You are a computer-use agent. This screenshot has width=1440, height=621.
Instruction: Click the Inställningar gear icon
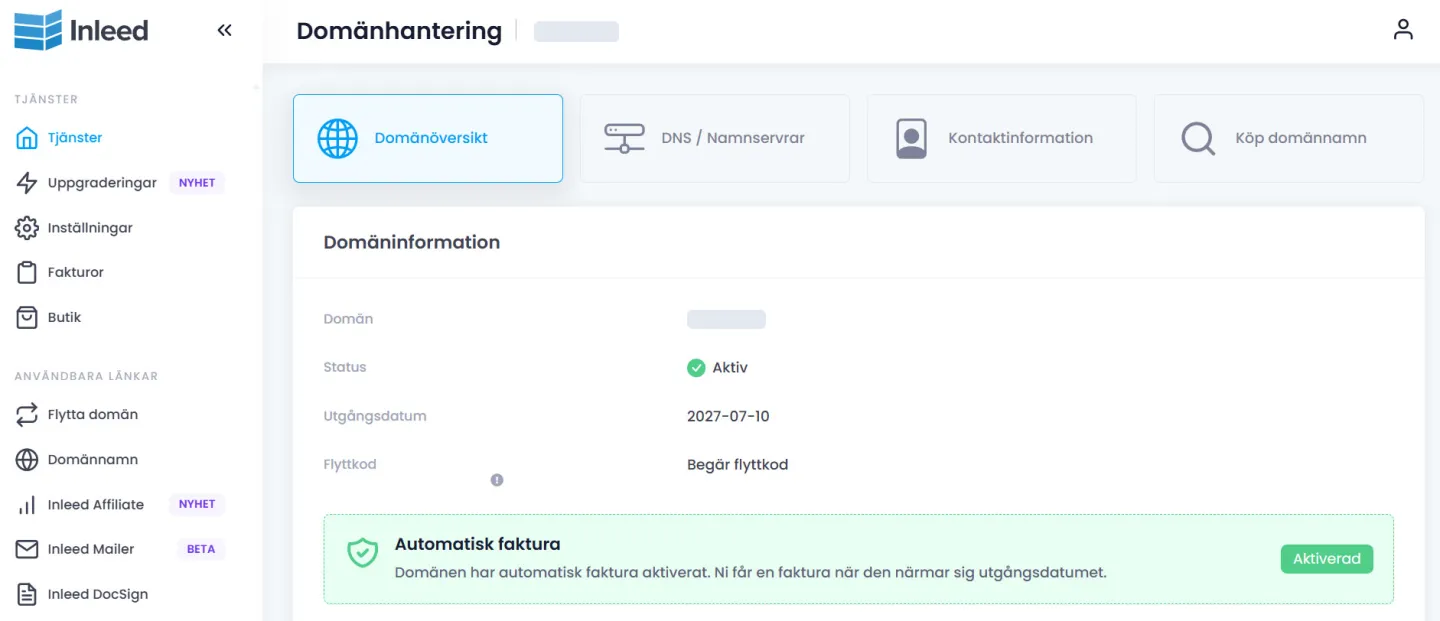coord(27,228)
